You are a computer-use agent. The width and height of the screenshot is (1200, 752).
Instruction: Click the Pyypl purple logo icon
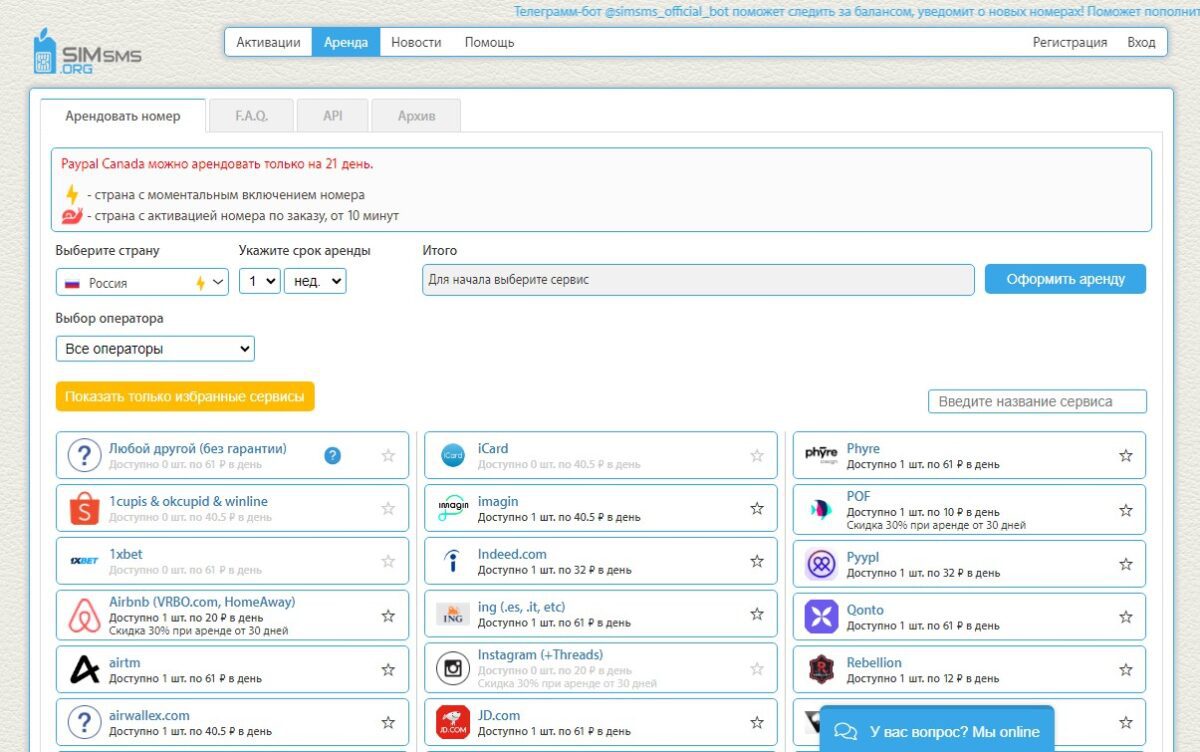coord(821,564)
